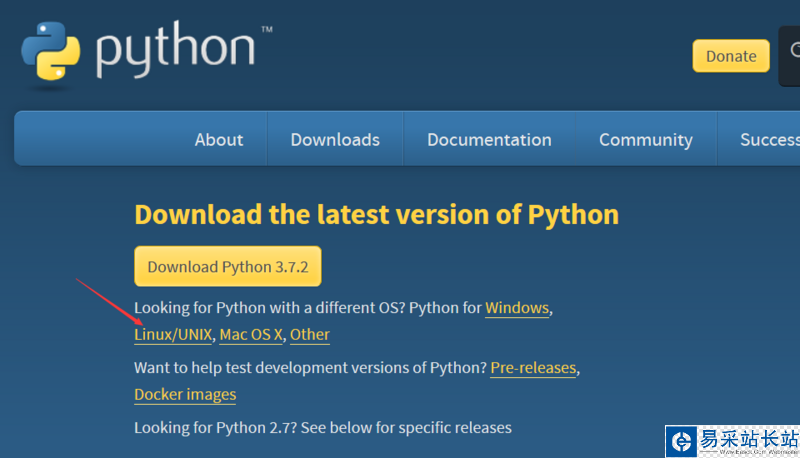The height and width of the screenshot is (458, 800).
Task: Open the About menu
Action: 219,140
